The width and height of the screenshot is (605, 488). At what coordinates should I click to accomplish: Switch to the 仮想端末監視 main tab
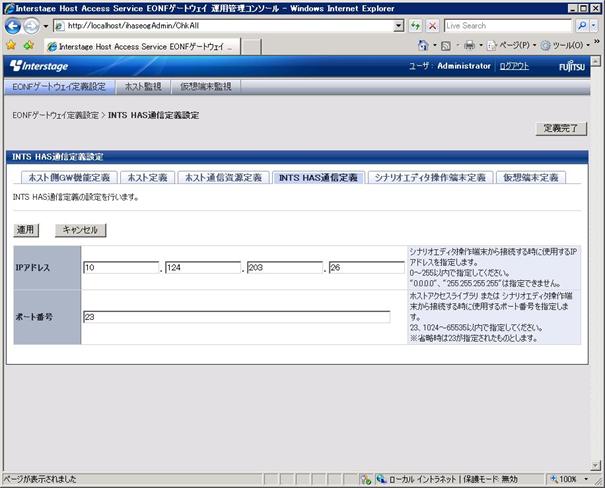tap(206, 87)
